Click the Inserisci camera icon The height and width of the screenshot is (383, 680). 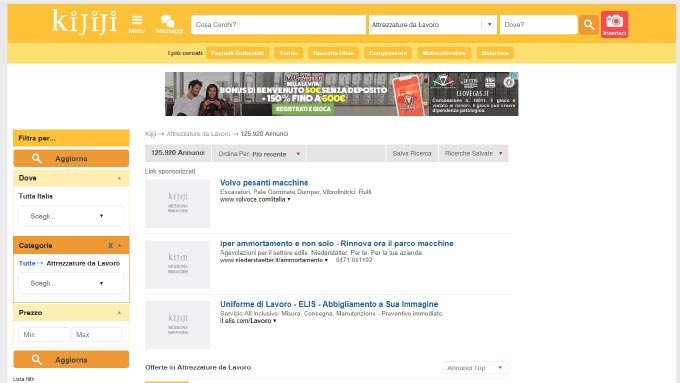614,24
